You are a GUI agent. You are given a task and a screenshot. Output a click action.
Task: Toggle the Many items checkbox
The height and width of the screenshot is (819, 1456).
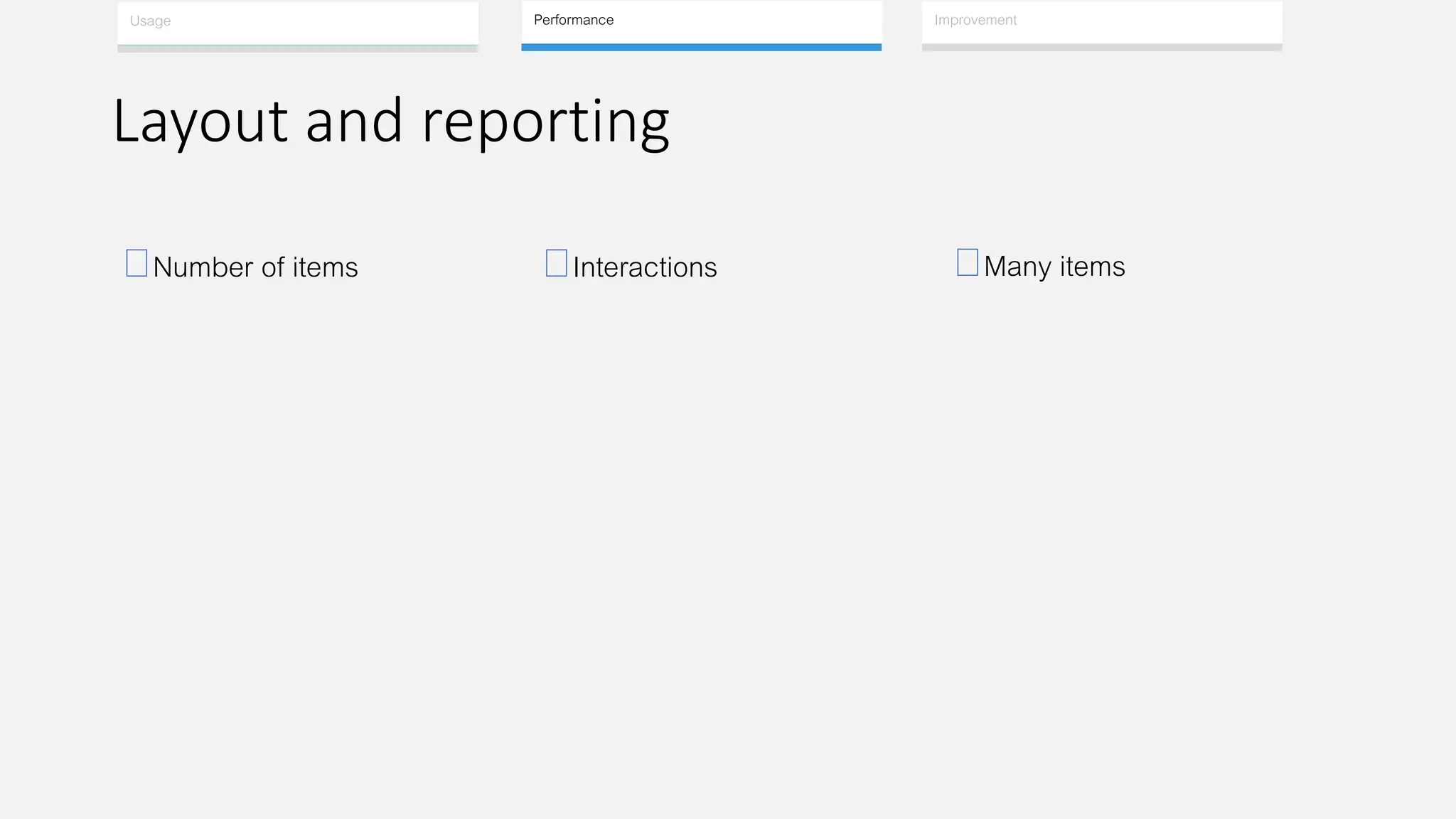click(968, 262)
